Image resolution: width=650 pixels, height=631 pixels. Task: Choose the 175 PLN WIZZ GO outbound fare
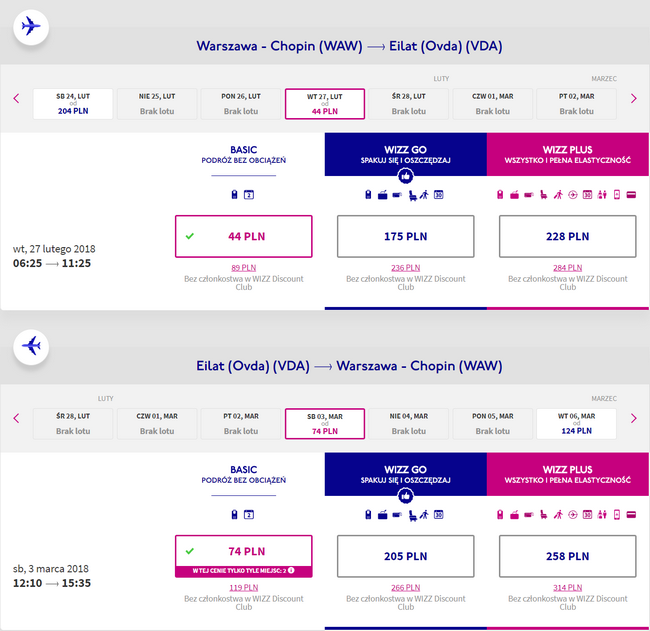point(405,236)
